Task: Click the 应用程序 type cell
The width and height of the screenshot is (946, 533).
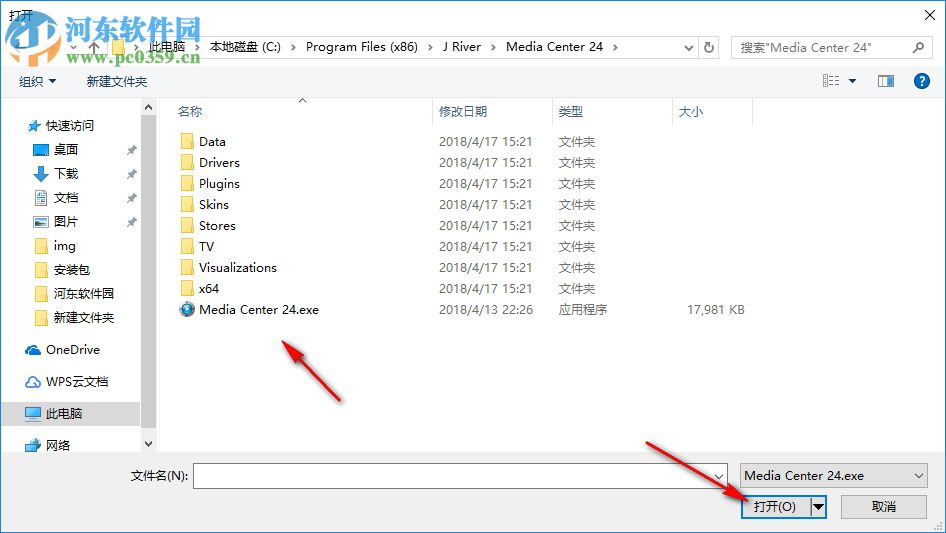Action: click(x=582, y=310)
